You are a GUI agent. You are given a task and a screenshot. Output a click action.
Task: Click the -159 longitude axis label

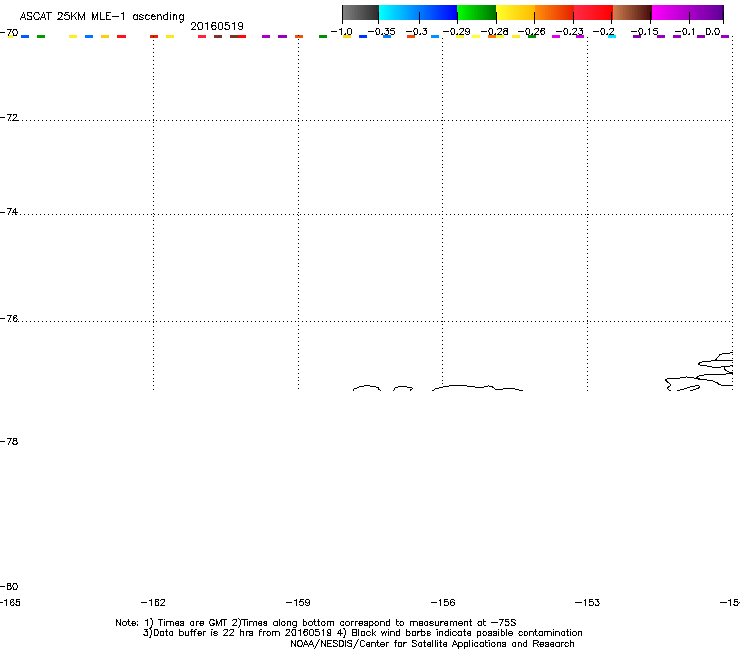[298, 602]
